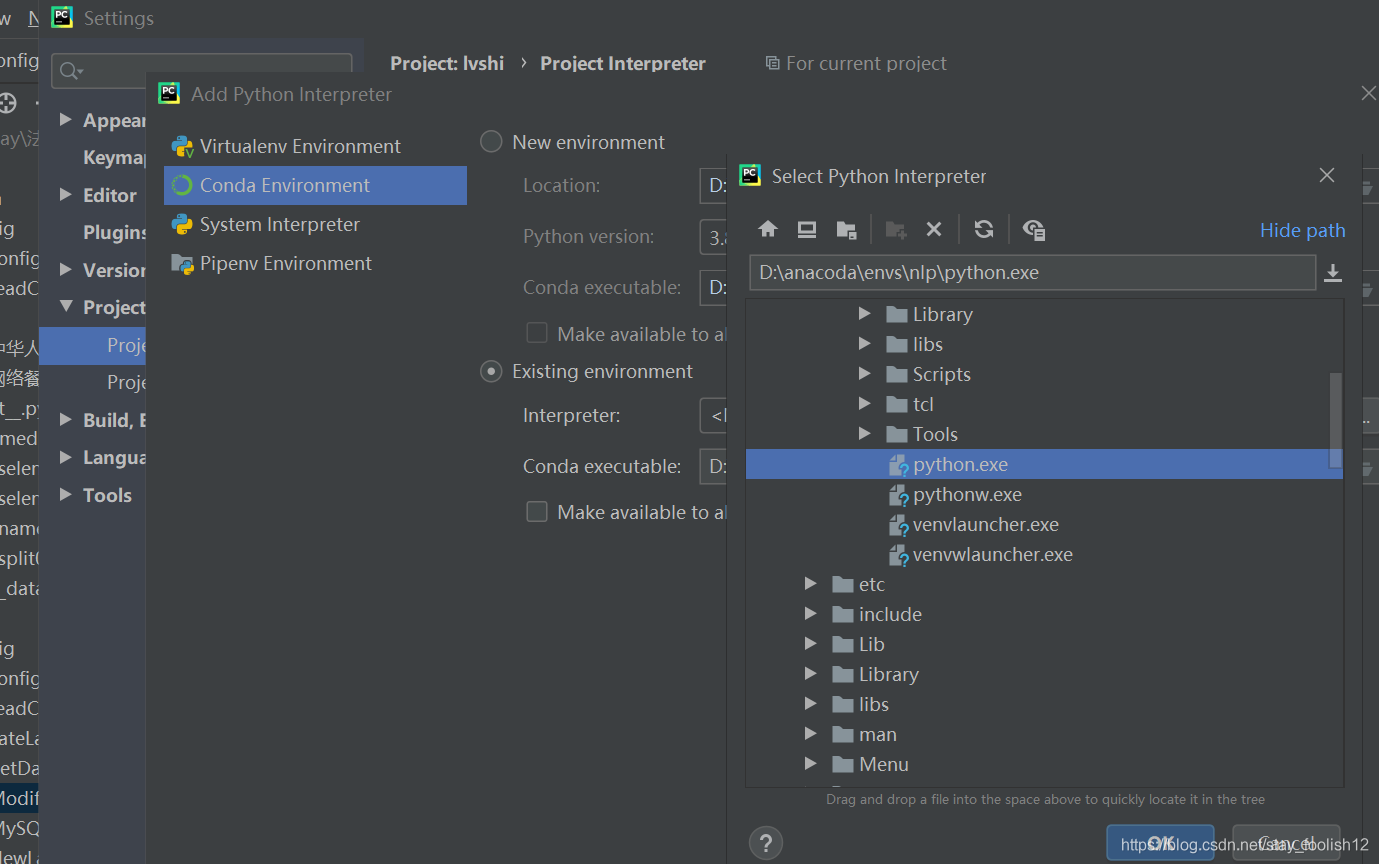The height and width of the screenshot is (864, 1379).
Task: Open Keymap settings page
Action: 114,158
